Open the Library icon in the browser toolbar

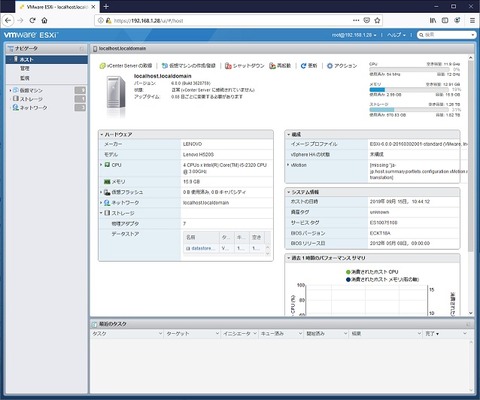point(433,20)
